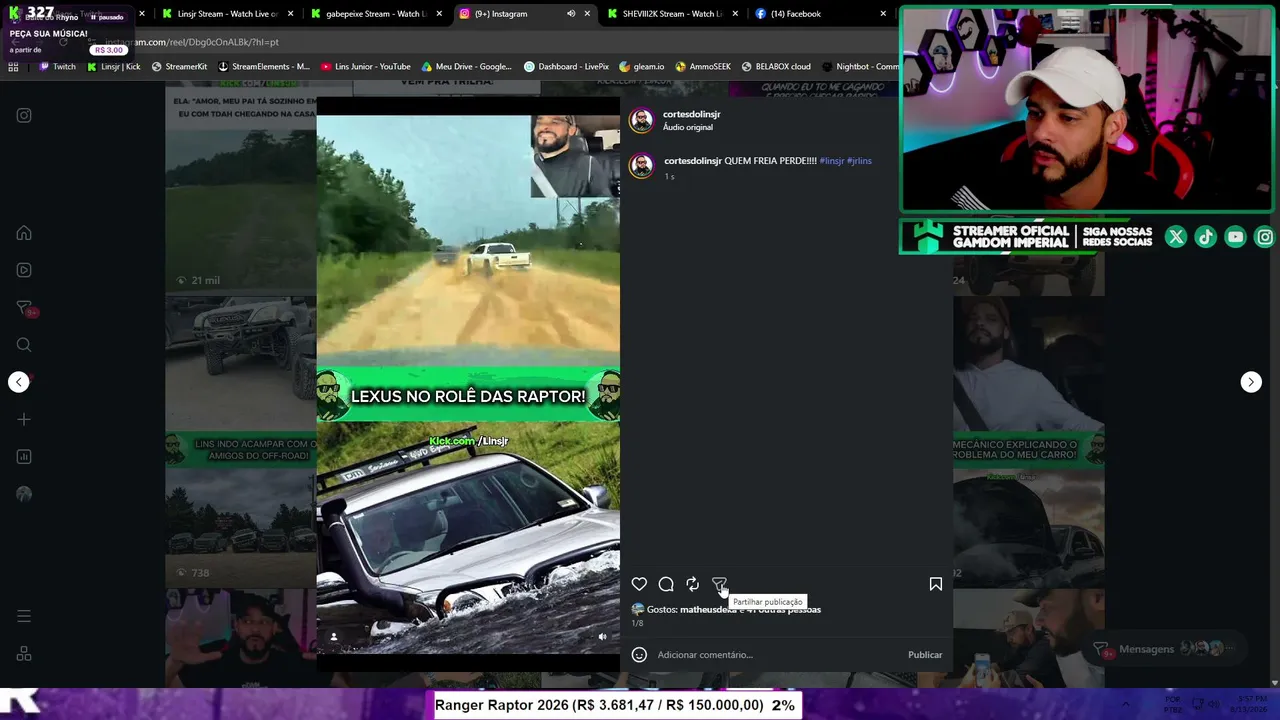1280x720 pixels.
Task: Open the emoji picker in the comment box
Action: coord(639,655)
